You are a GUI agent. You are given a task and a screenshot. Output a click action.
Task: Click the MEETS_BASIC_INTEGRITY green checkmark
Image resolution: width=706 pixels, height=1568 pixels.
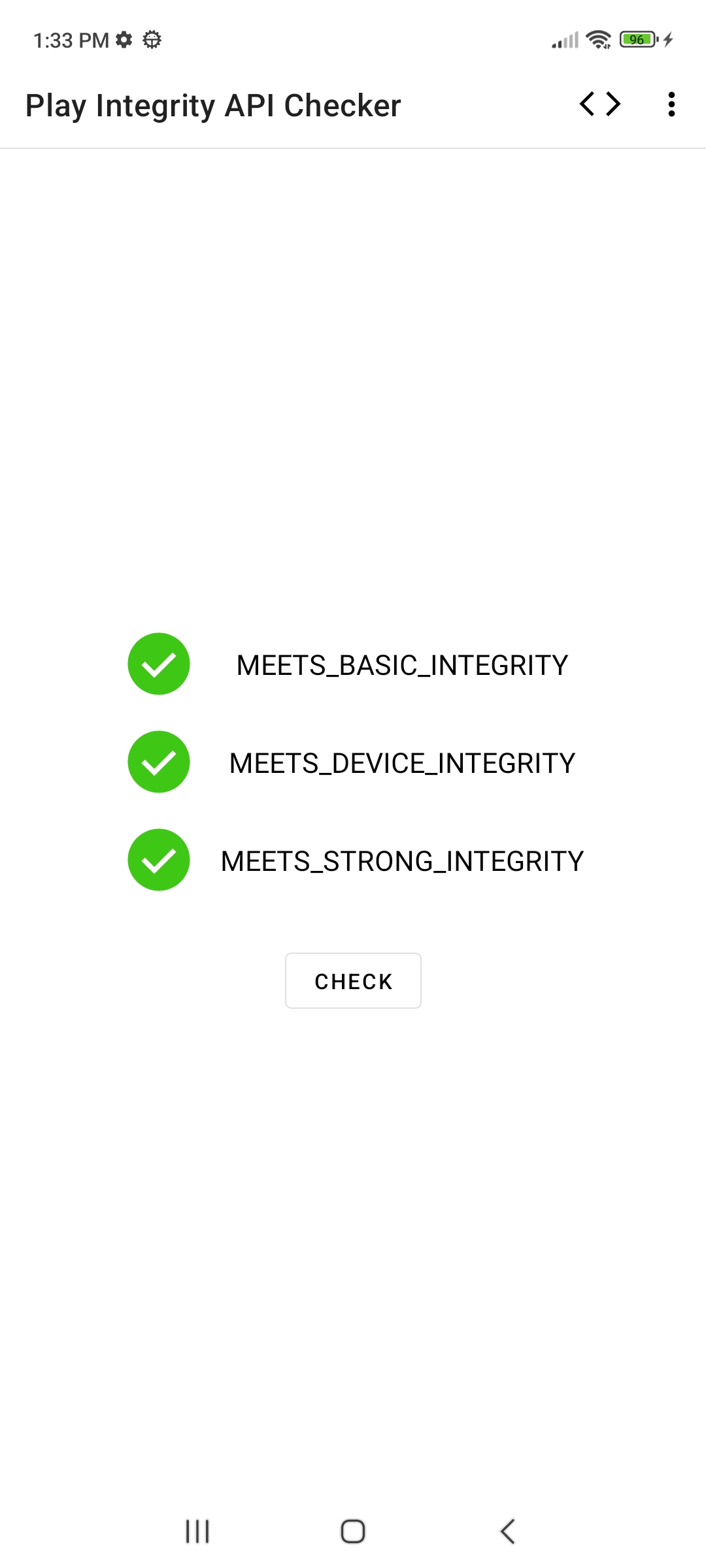click(x=159, y=664)
